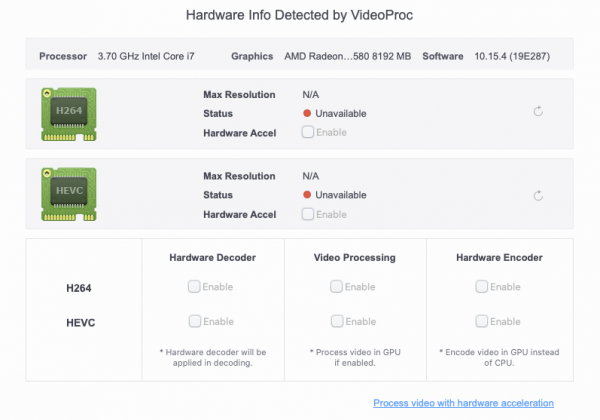Enable H264 Hardware Decoder checkbox
The height and width of the screenshot is (420, 600).
coord(194,287)
